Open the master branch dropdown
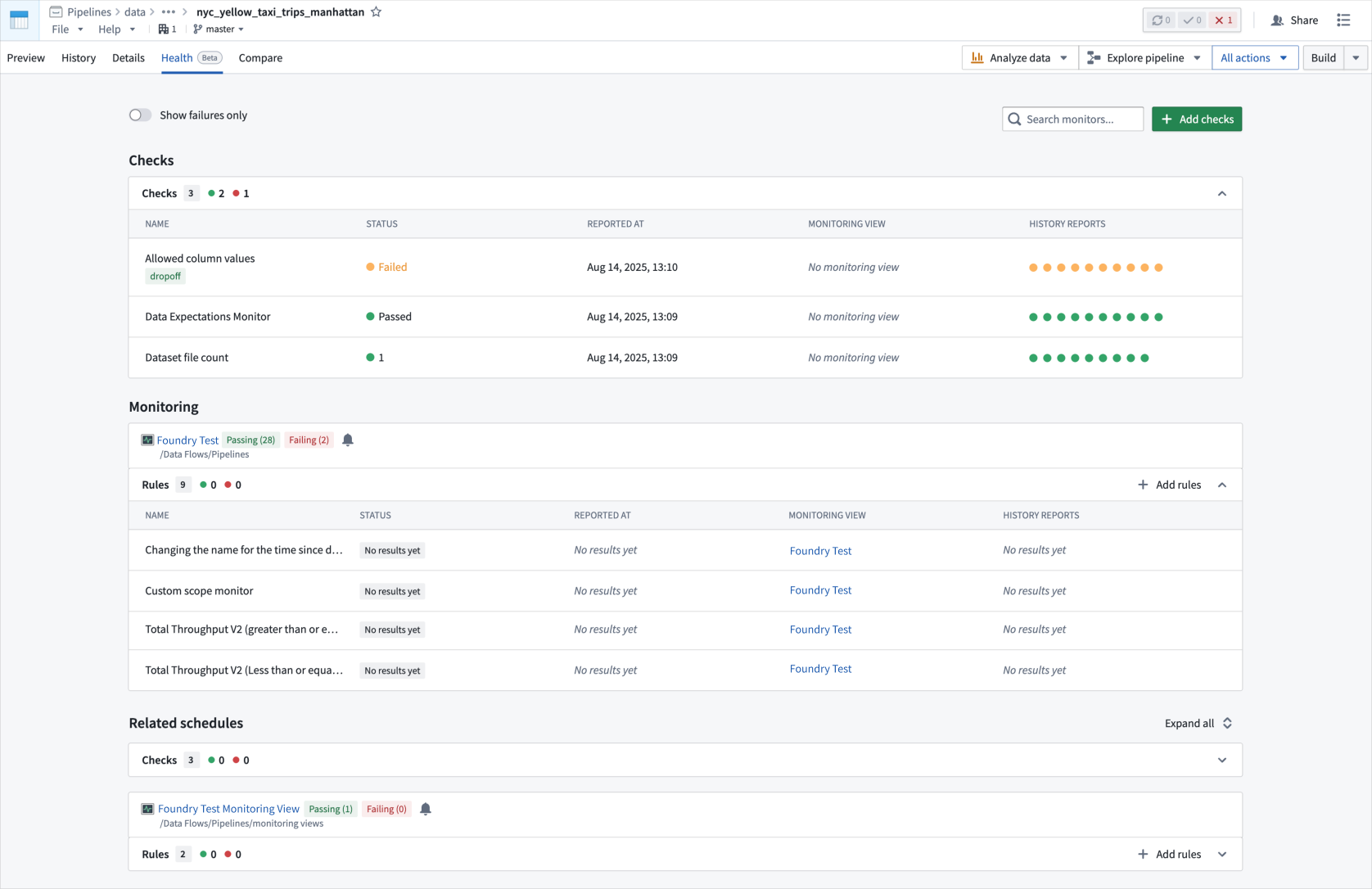Screen dimensions: 1372x889 click(x=219, y=29)
